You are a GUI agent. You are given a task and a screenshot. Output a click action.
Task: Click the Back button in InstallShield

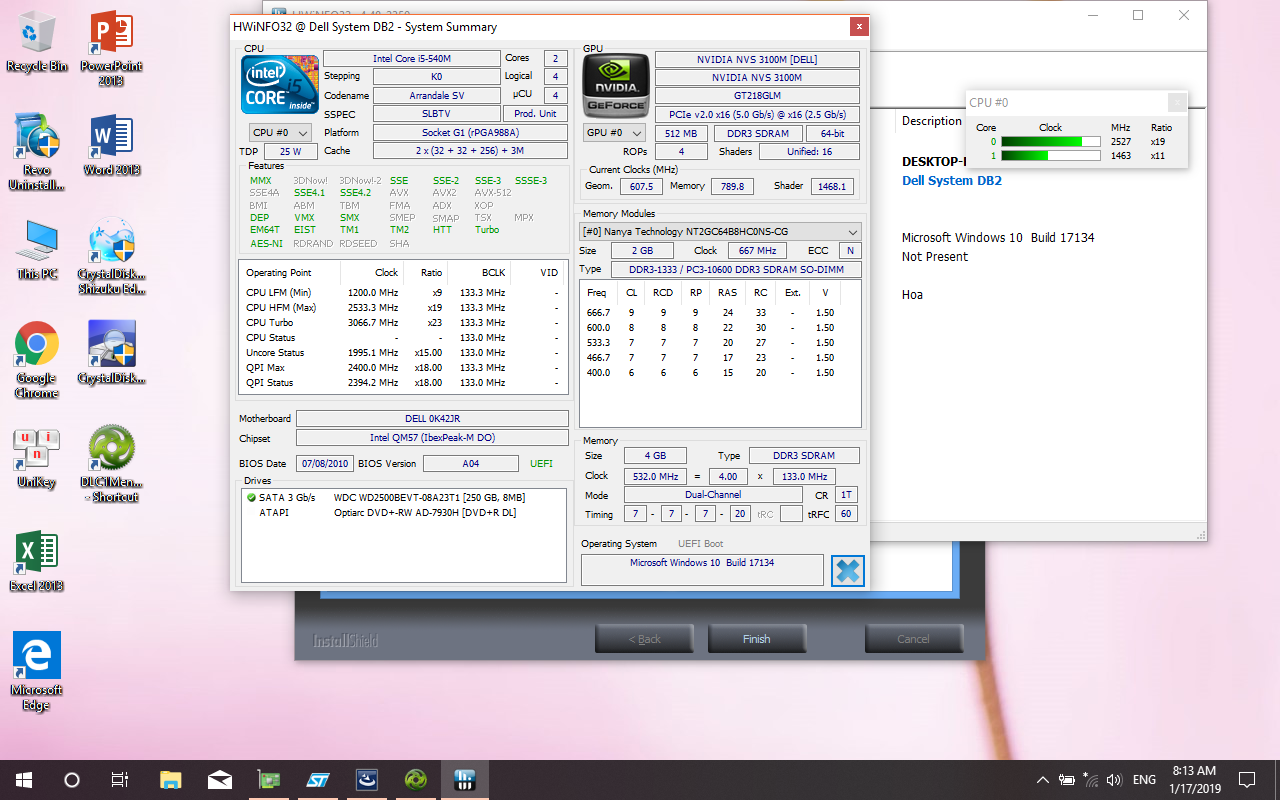(644, 639)
